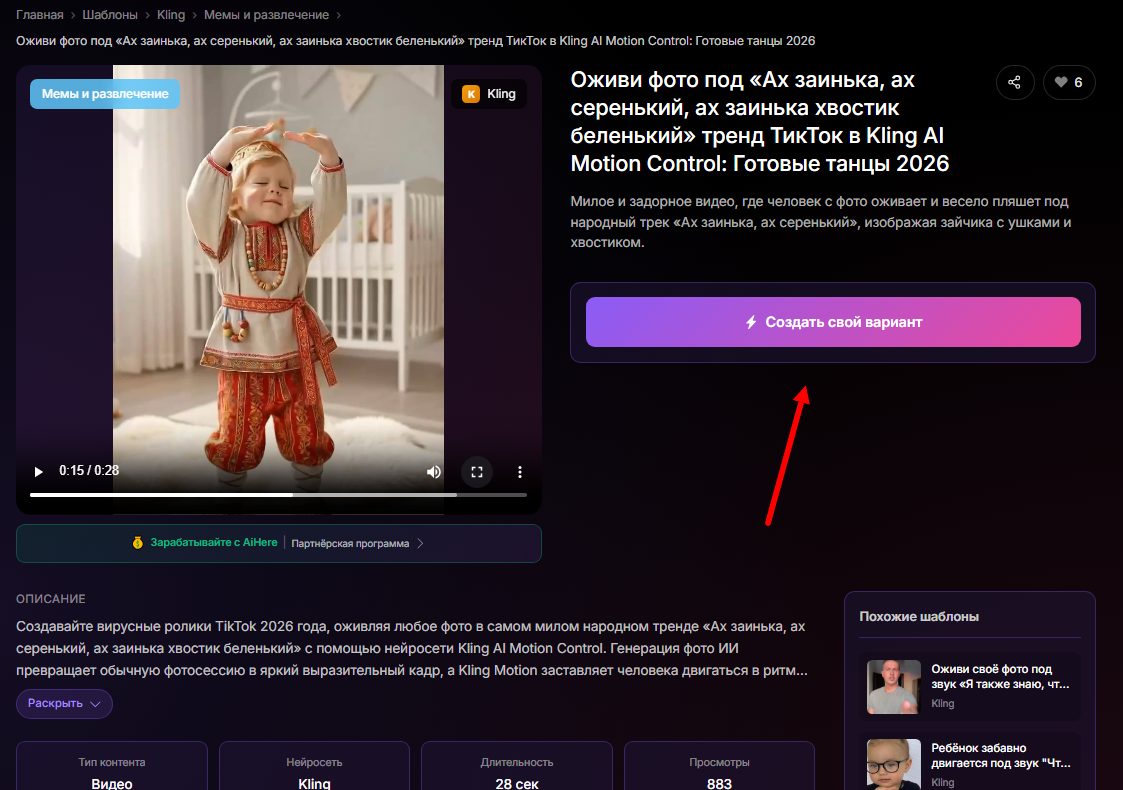Image resolution: width=1123 pixels, height=790 pixels.
Task: Click the chevron after Партнёрская программа
Action: (x=420, y=544)
